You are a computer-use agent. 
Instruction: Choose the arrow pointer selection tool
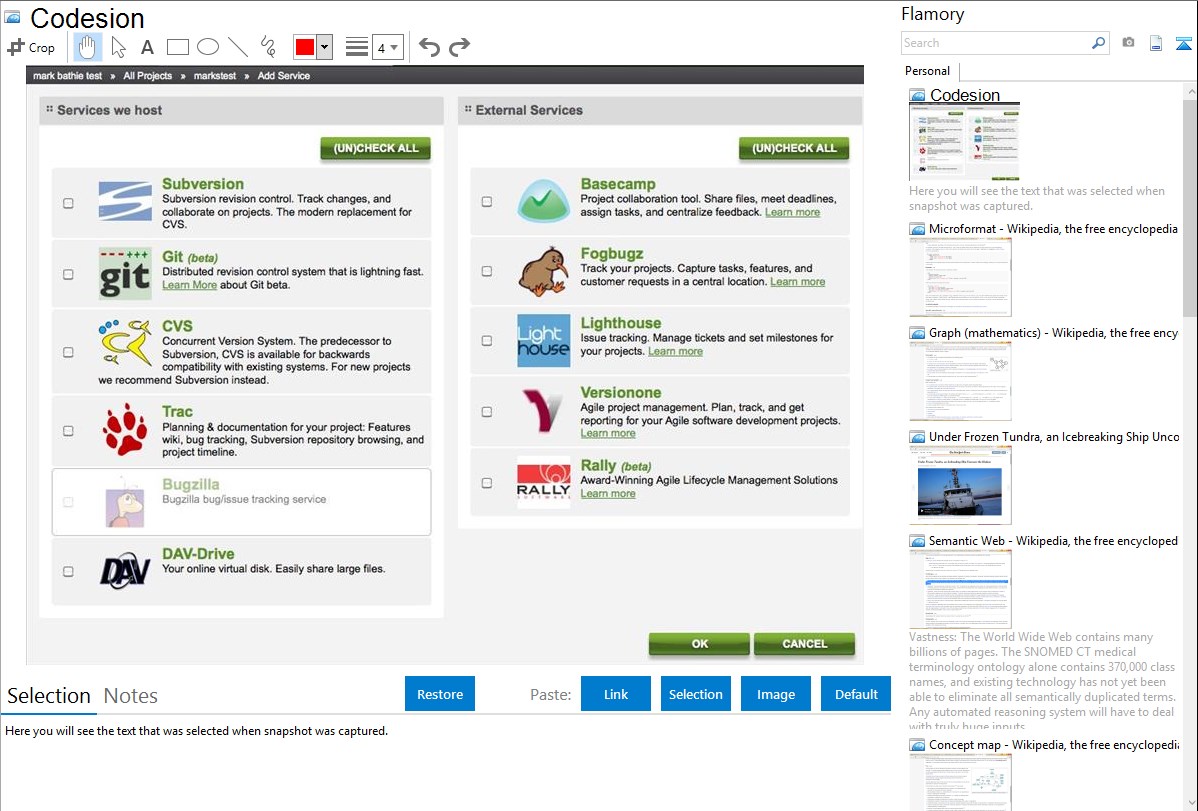coord(118,47)
